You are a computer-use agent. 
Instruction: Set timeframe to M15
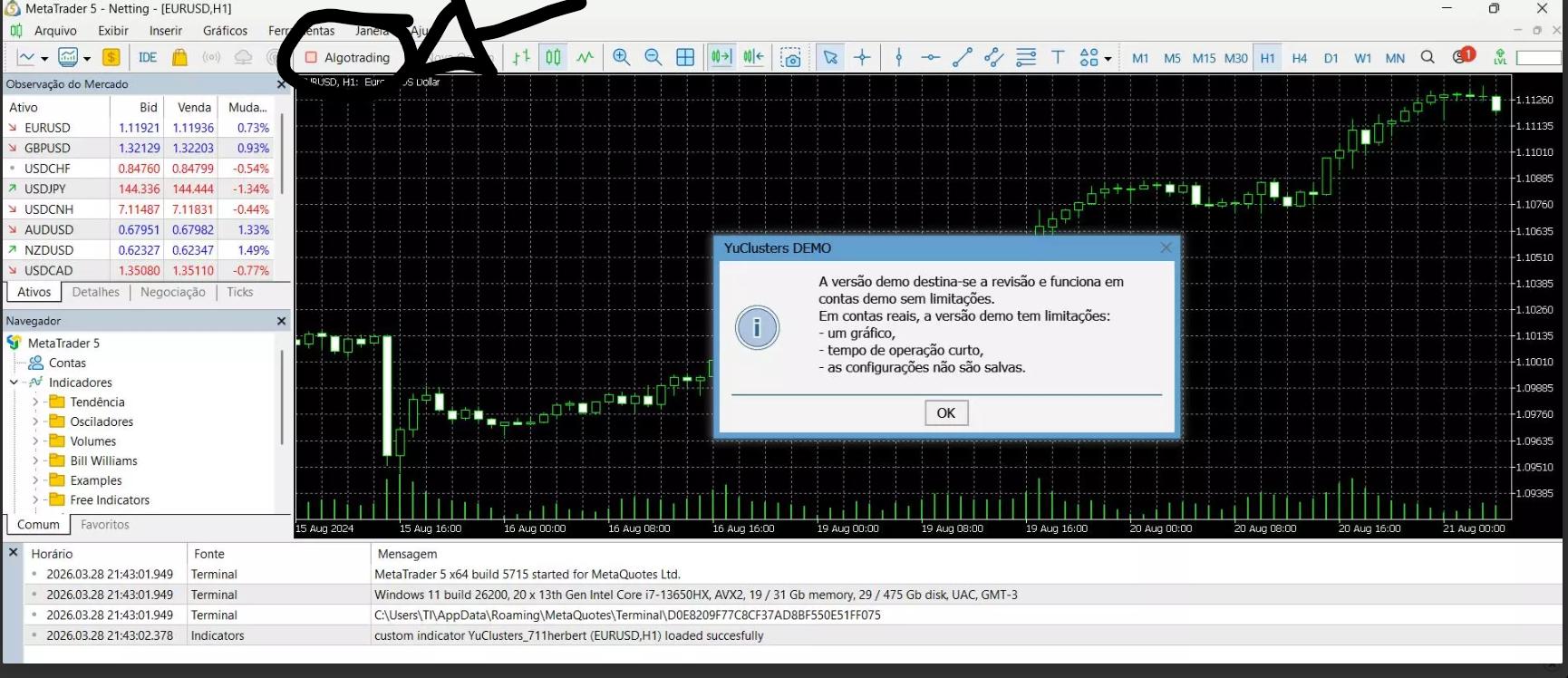(1204, 58)
